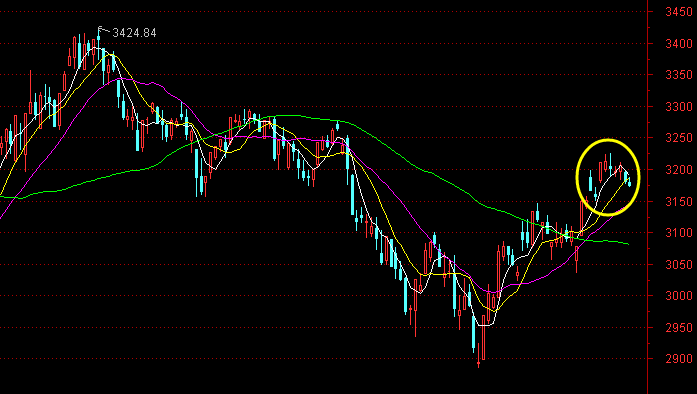Select the 3400 price axis label
Viewport: 697px width, 394px height.
point(679,44)
